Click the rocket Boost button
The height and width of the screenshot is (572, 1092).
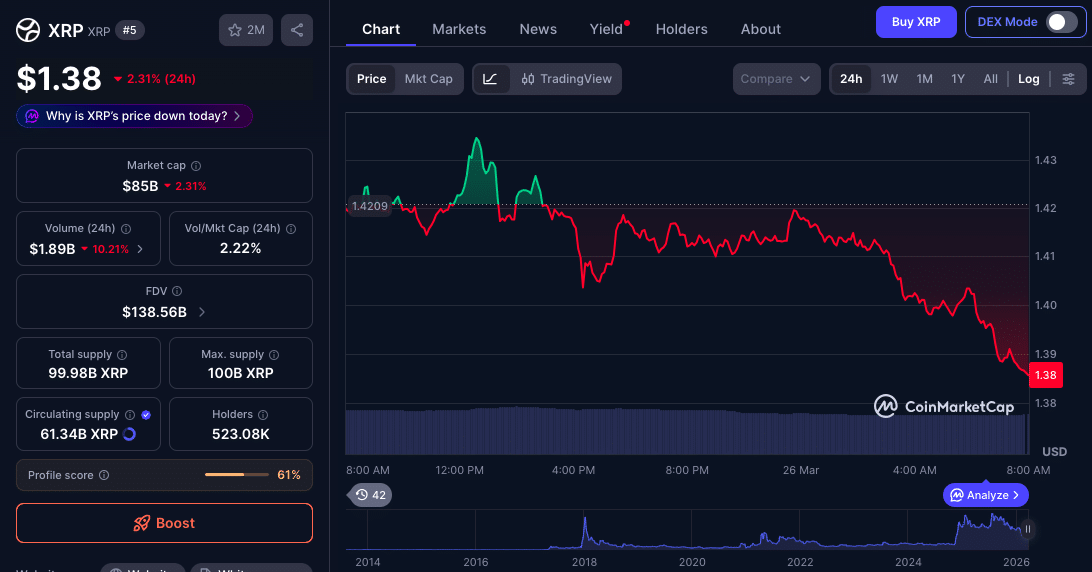(x=164, y=523)
